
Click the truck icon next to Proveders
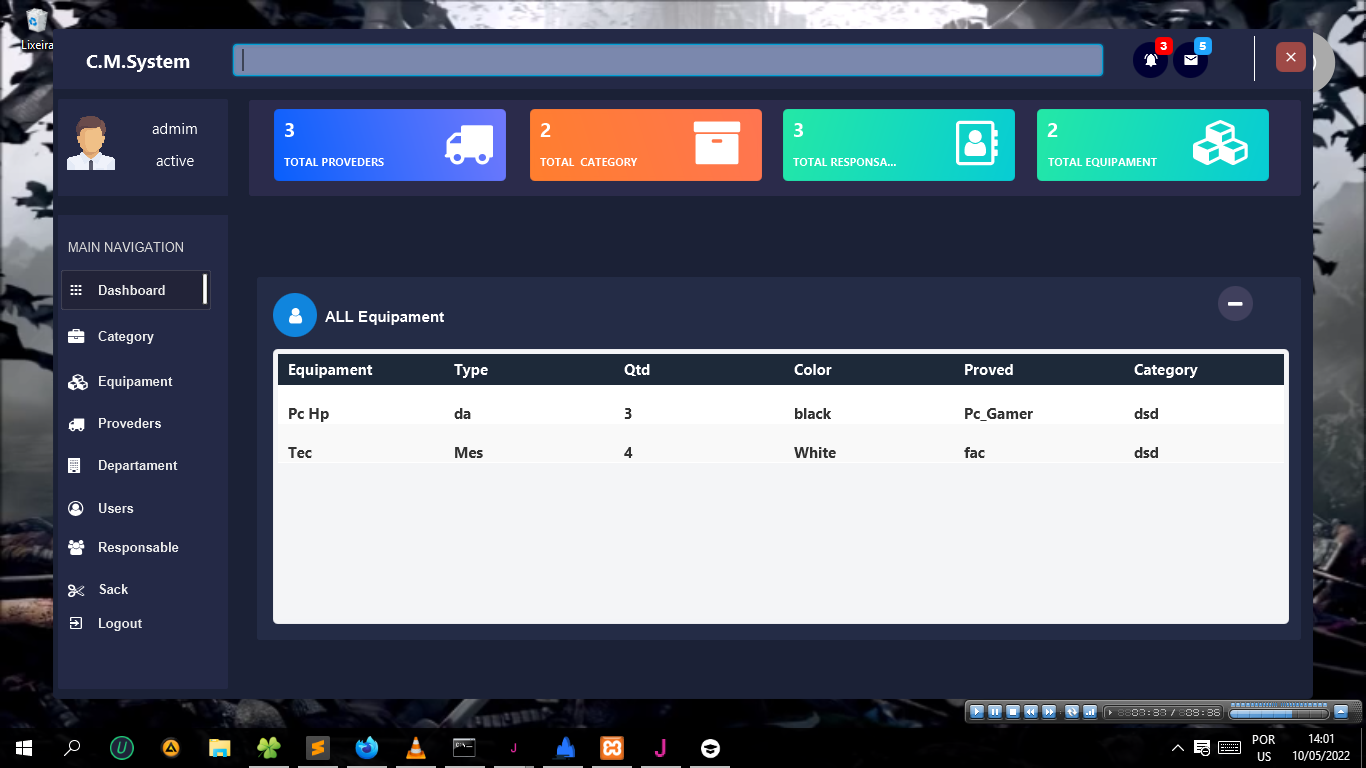[x=76, y=424]
